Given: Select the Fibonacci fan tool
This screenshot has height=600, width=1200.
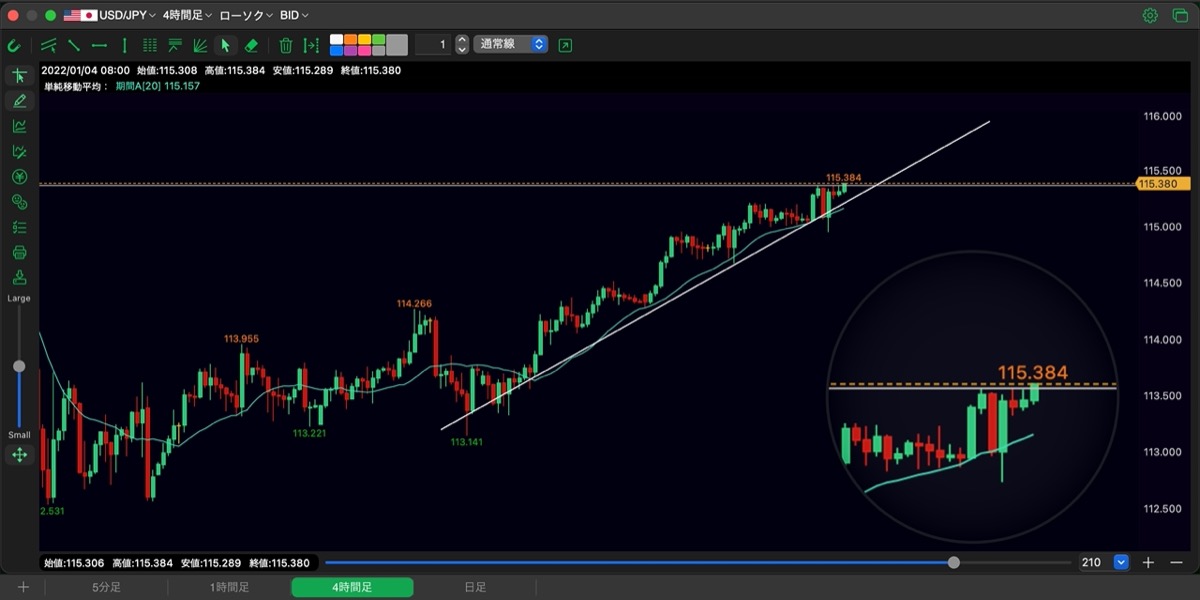Looking at the screenshot, I should click(x=200, y=45).
